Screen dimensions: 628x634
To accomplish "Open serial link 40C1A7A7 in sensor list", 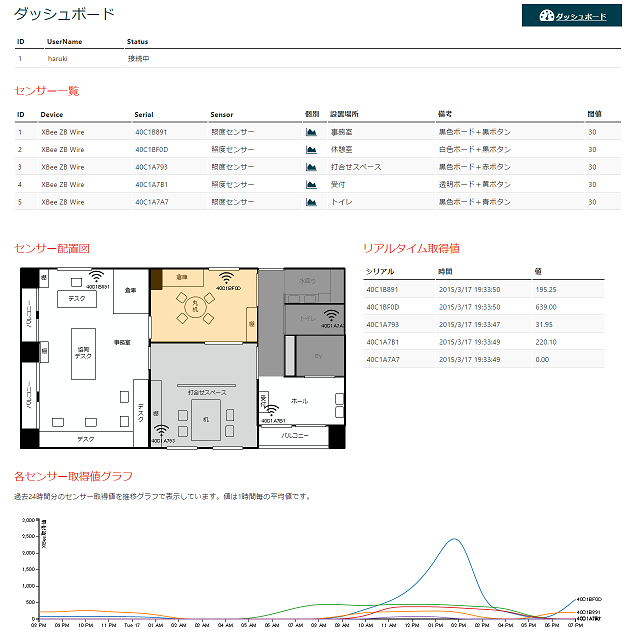I will pyautogui.click(x=151, y=202).
